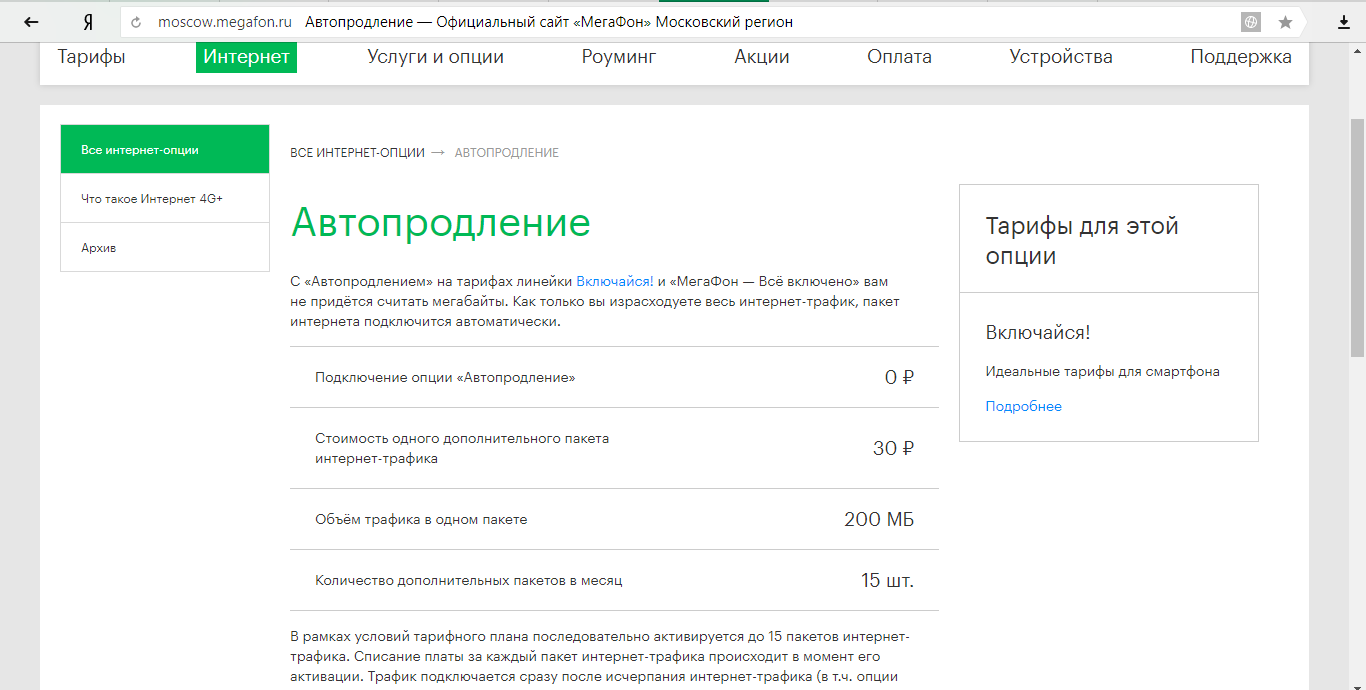
Task: Go back with the browser back arrow
Action: point(31,22)
